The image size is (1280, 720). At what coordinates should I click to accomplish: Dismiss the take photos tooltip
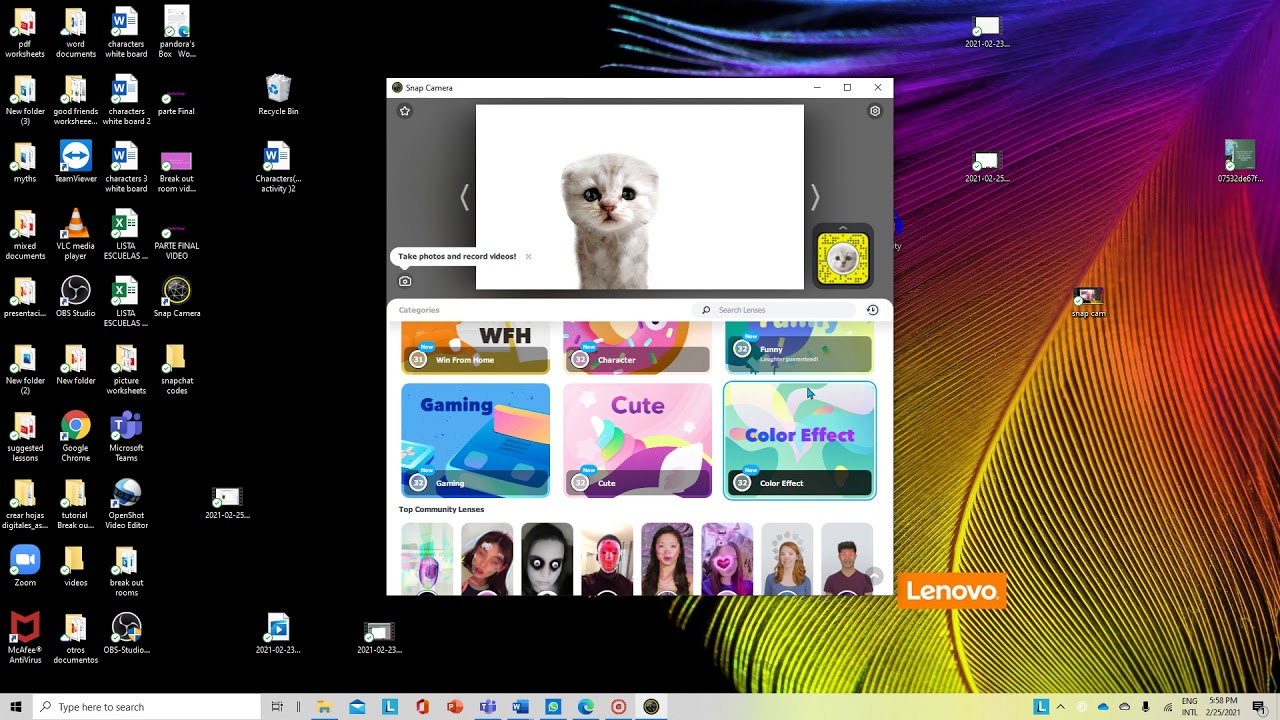528,256
